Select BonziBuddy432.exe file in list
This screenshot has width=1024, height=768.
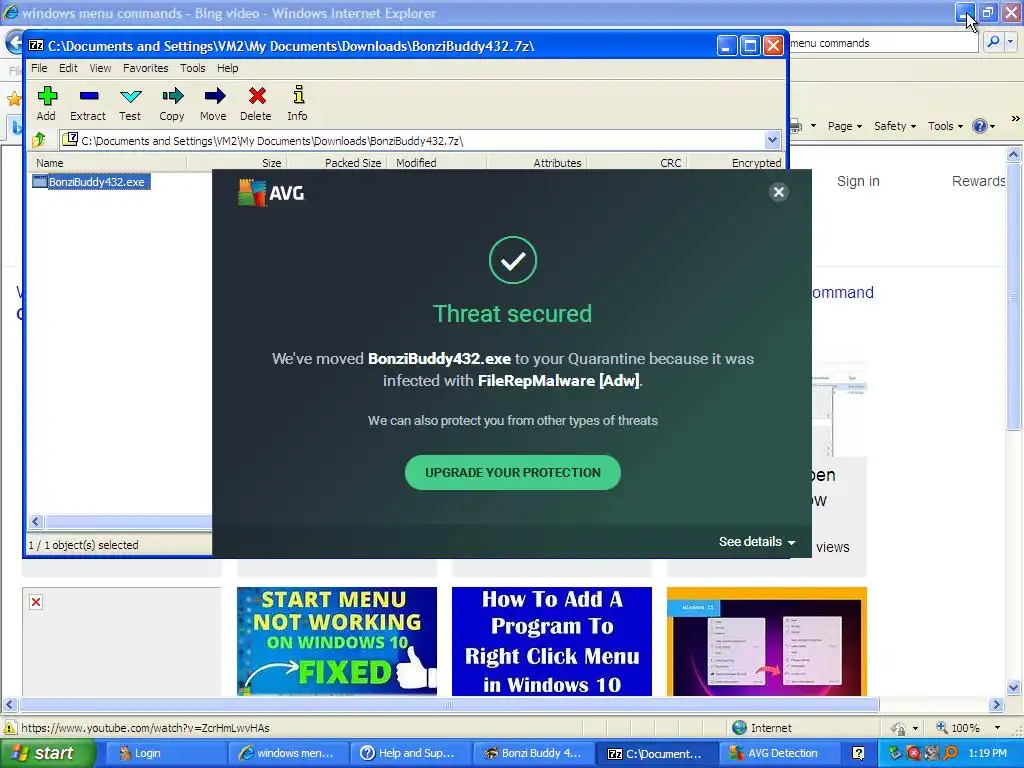tap(91, 182)
